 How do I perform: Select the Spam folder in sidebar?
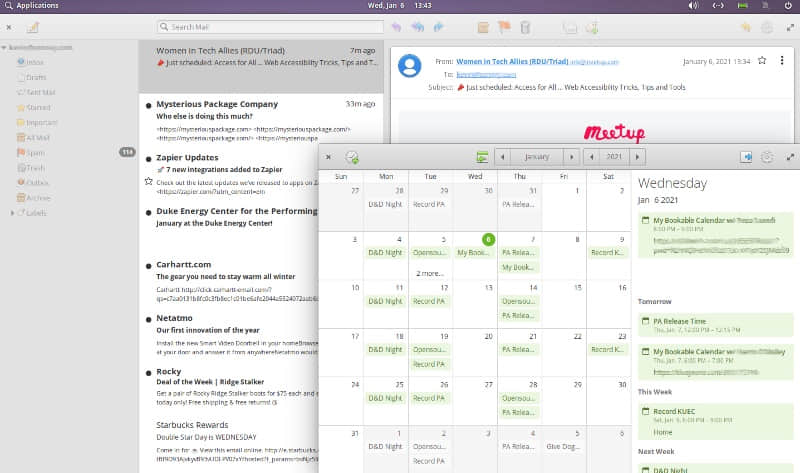coord(36,152)
